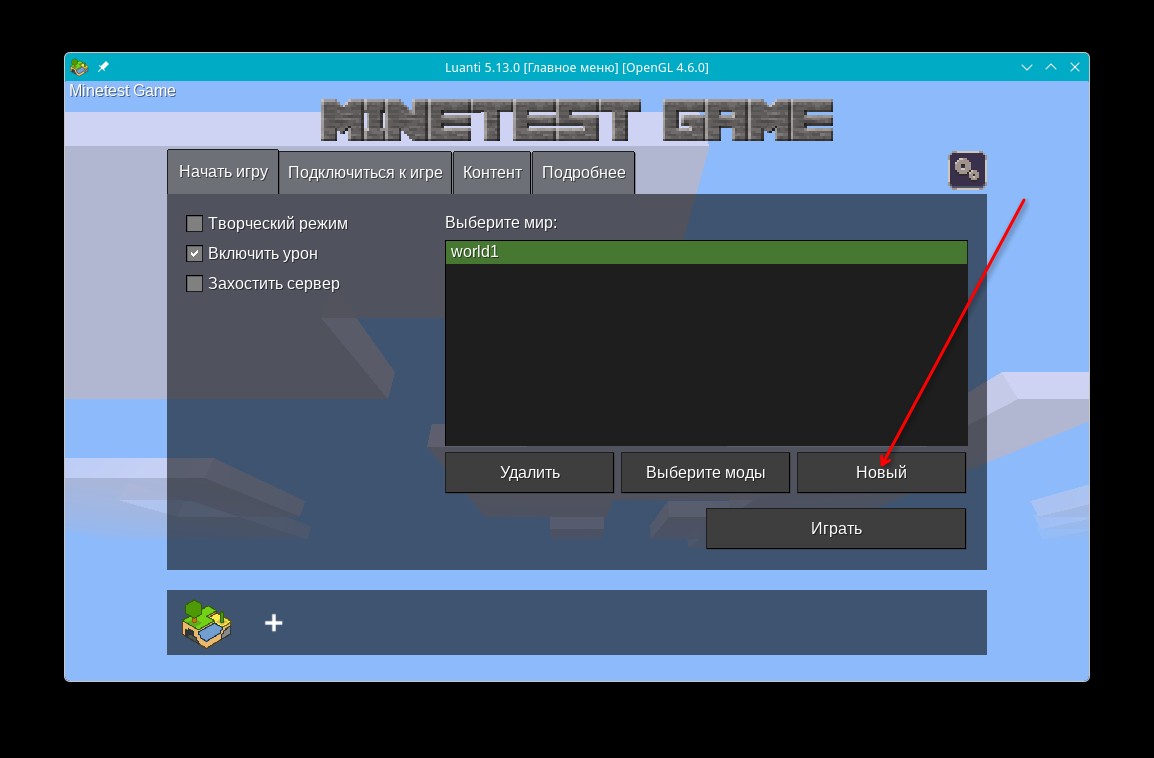The width and height of the screenshot is (1154, 758).
Task: Create a world with Новый button
Action: pos(881,472)
